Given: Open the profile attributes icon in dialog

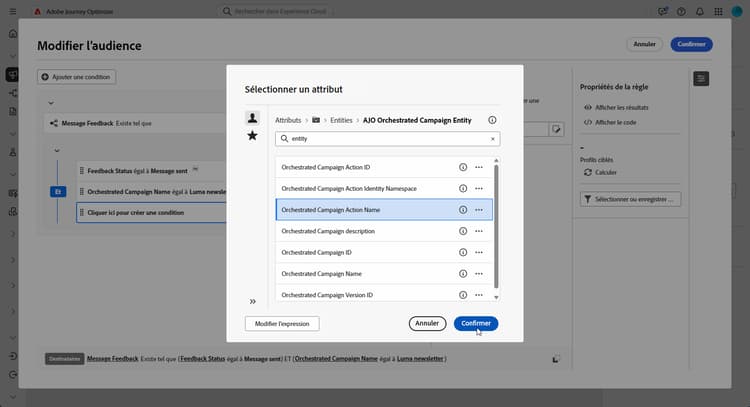Looking at the screenshot, I should [x=252, y=118].
